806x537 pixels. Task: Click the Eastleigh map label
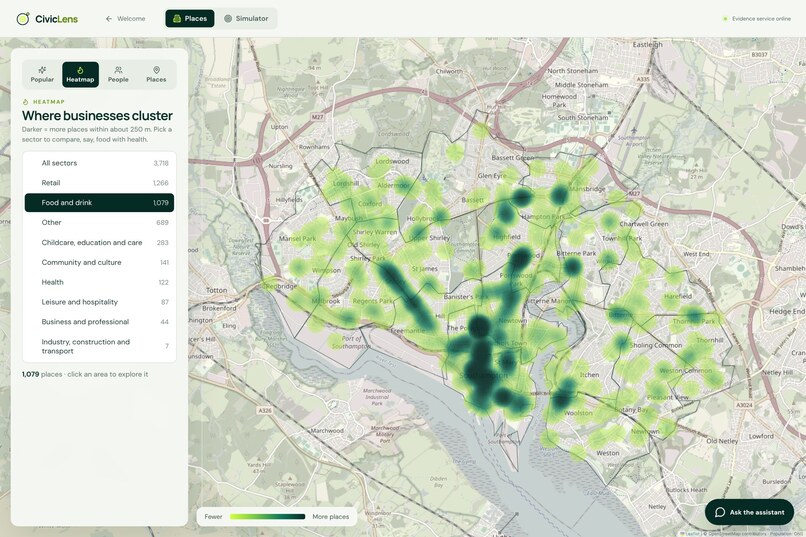648,45
